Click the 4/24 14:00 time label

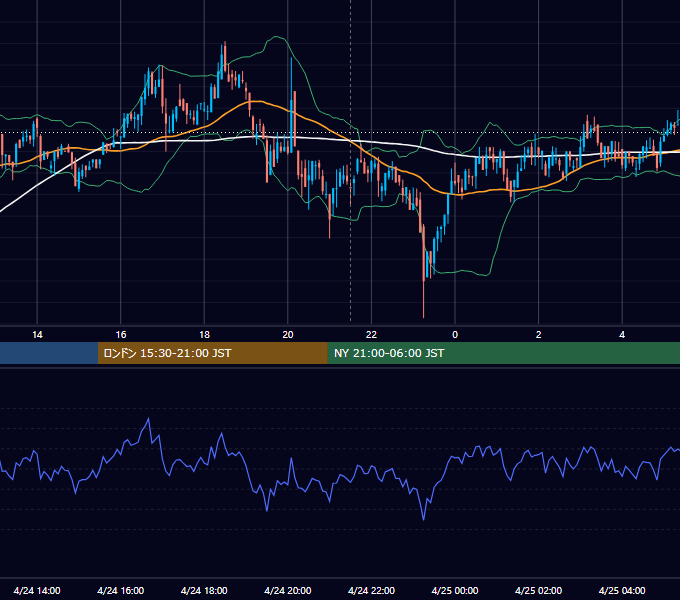37,590
